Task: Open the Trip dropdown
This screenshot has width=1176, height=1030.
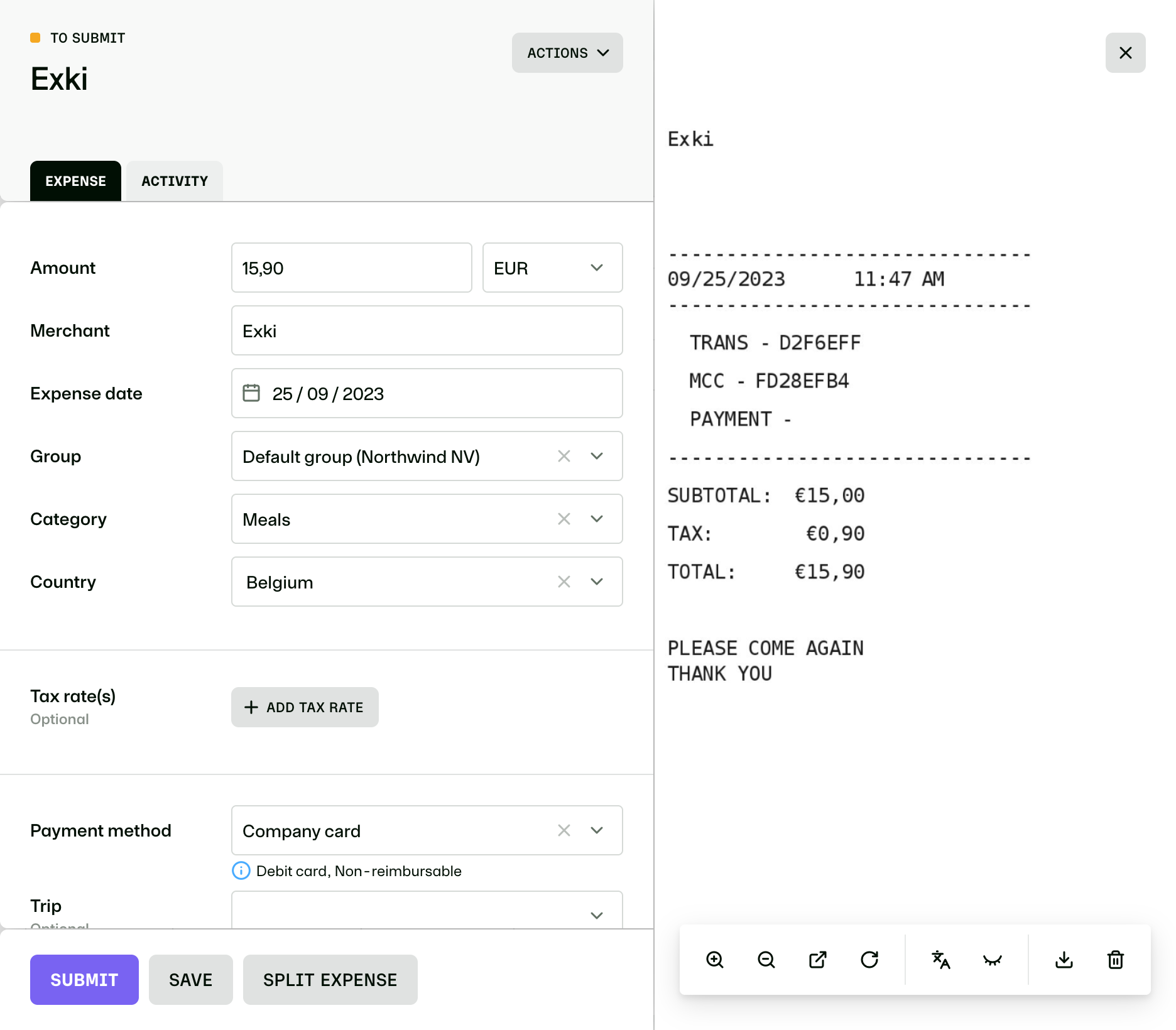Action: click(x=427, y=911)
